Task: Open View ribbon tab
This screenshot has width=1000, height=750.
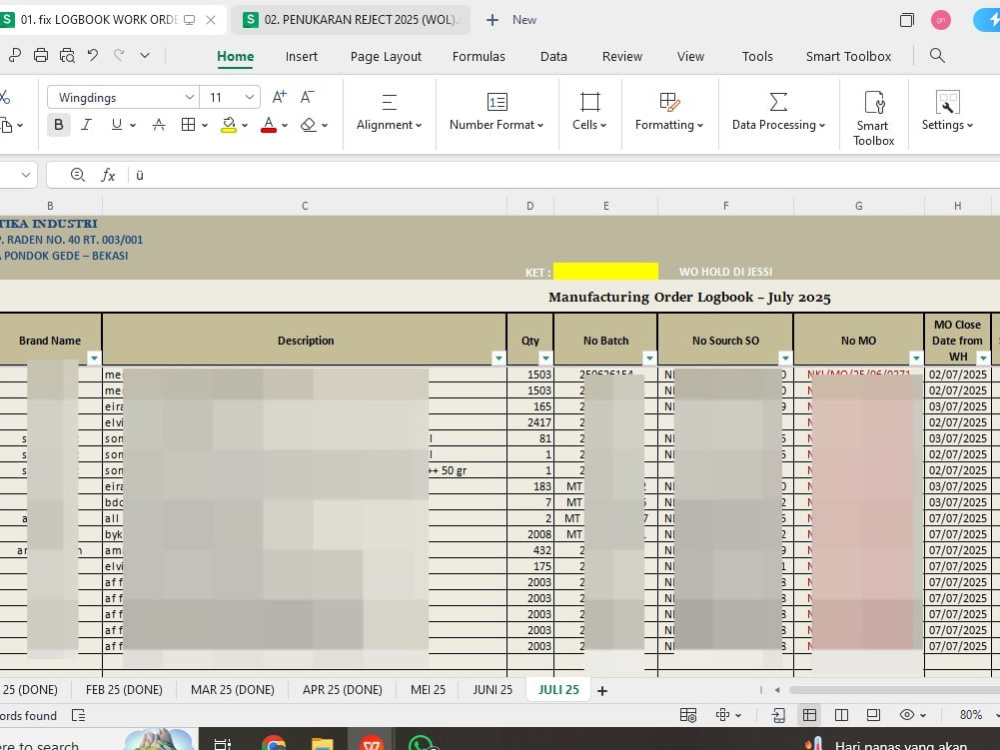Action: tap(691, 56)
